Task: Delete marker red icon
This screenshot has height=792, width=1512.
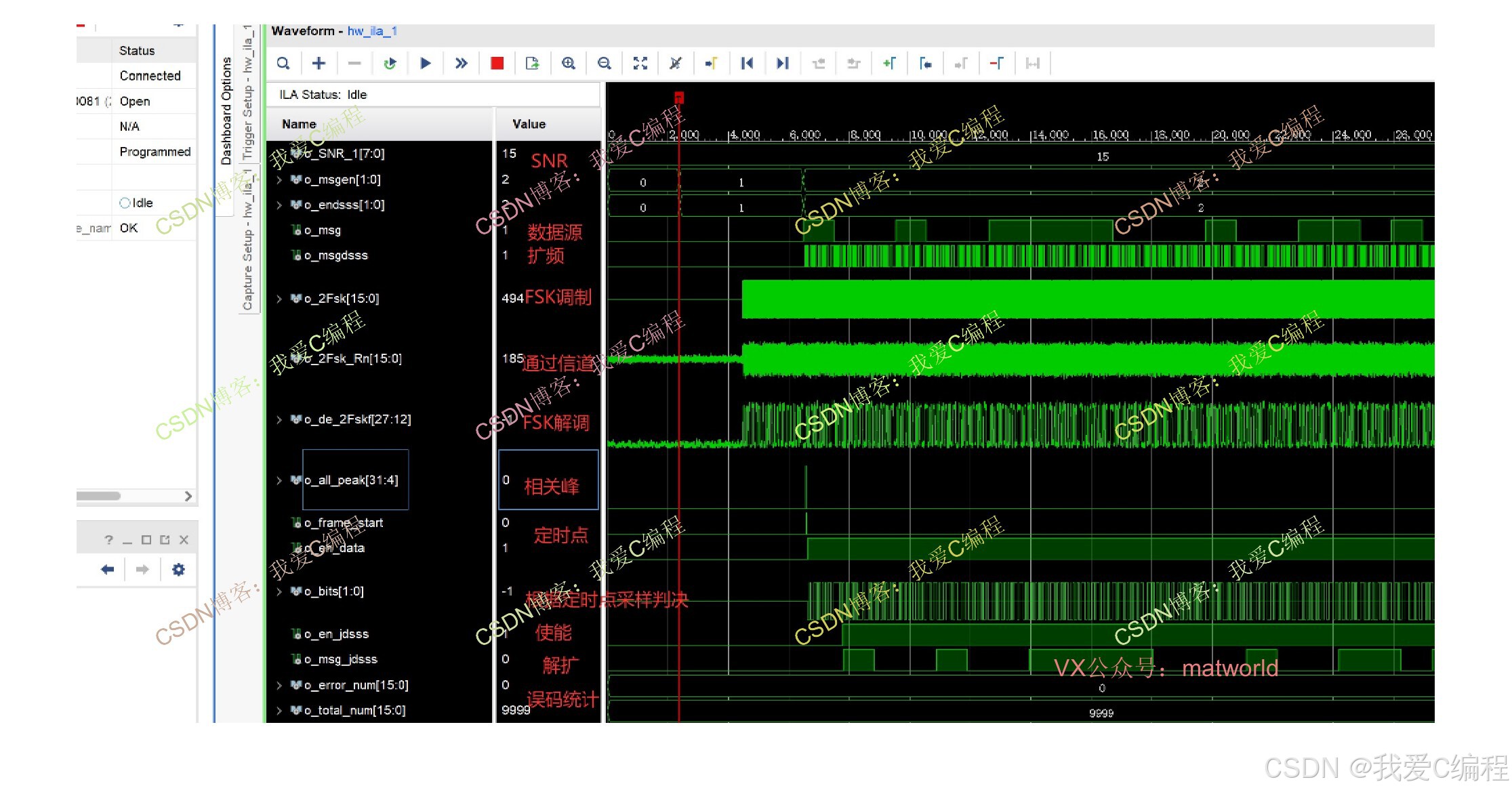Action: point(997,63)
